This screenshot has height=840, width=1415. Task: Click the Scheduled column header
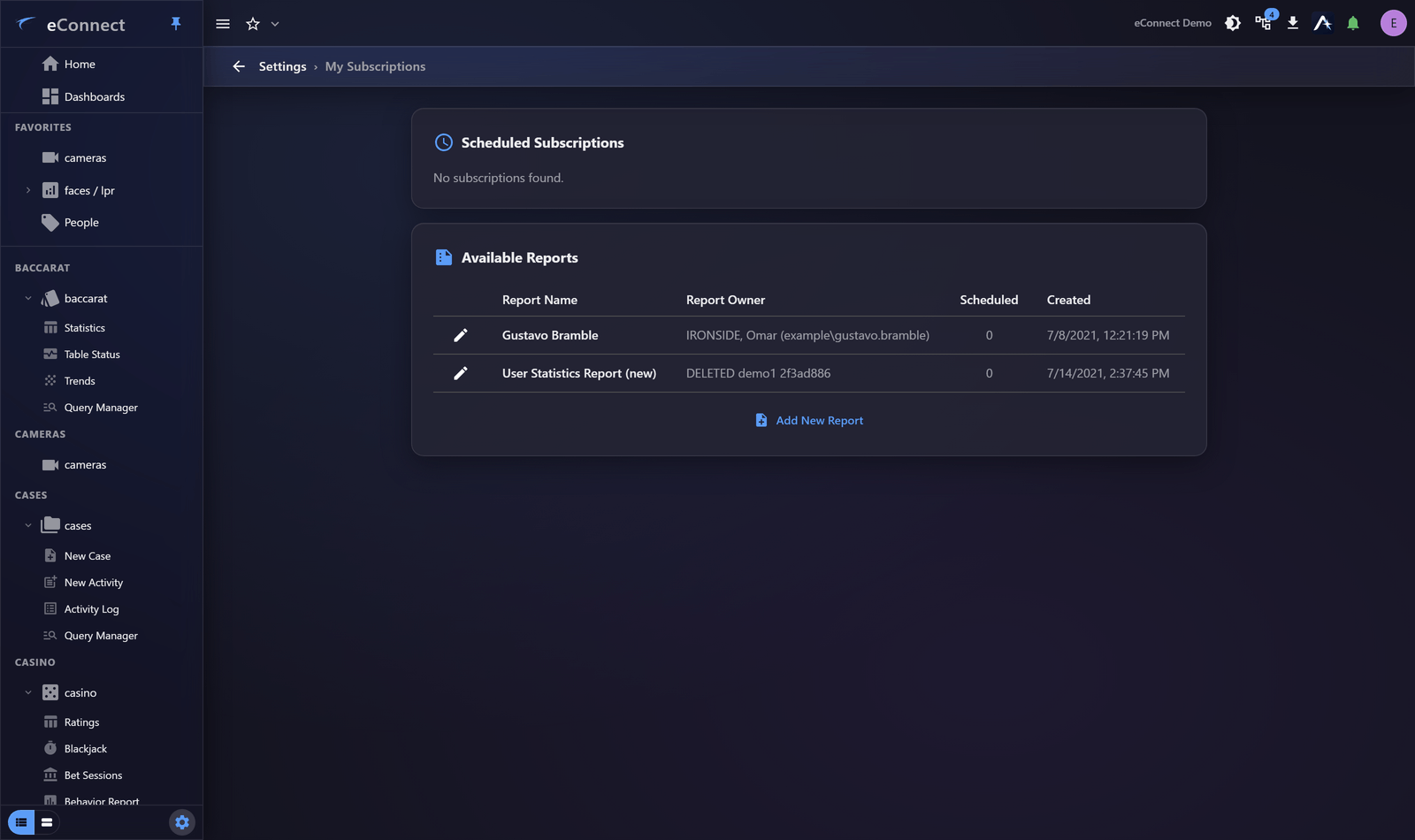click(989, 300)
